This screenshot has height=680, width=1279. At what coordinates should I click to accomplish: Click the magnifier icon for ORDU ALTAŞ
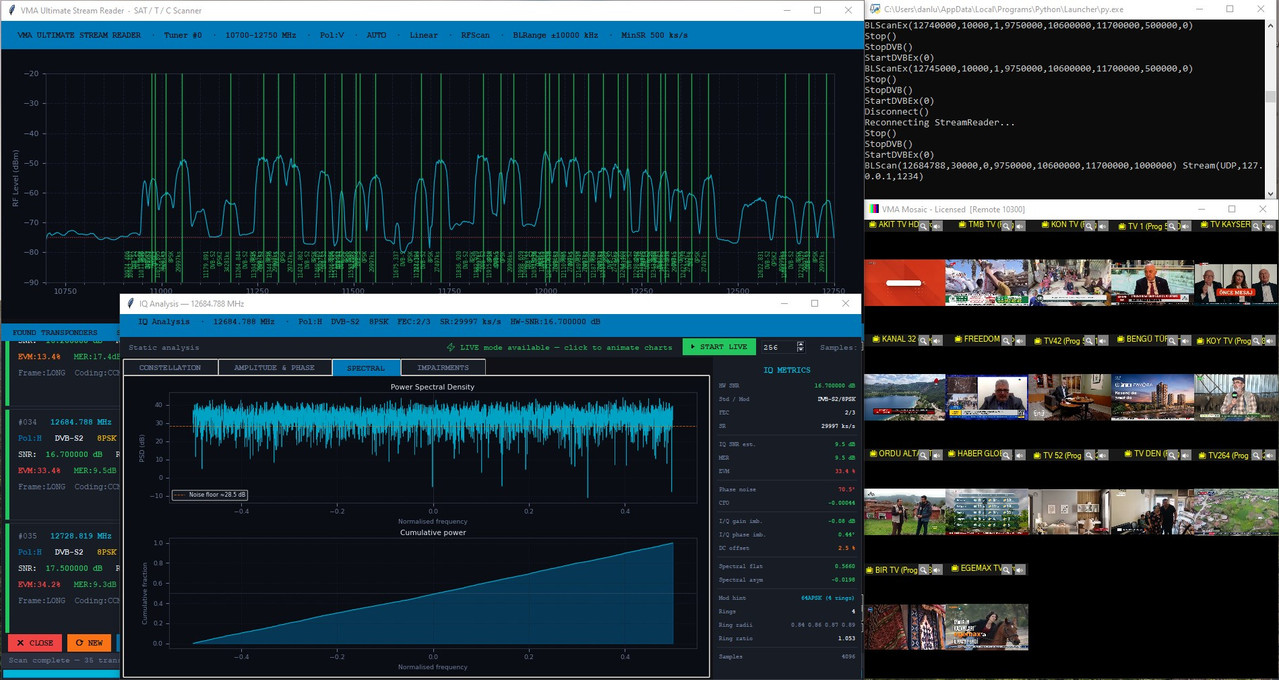(923, 456)
